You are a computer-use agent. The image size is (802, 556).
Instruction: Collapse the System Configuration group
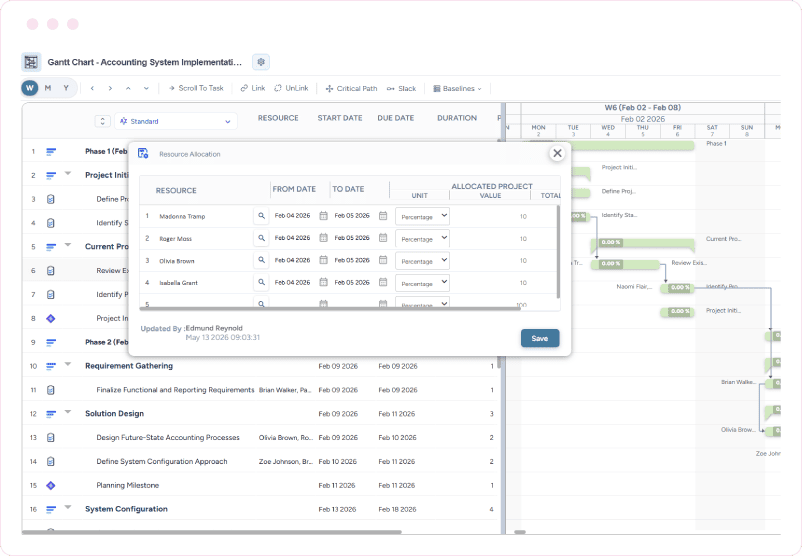[68, 508]
